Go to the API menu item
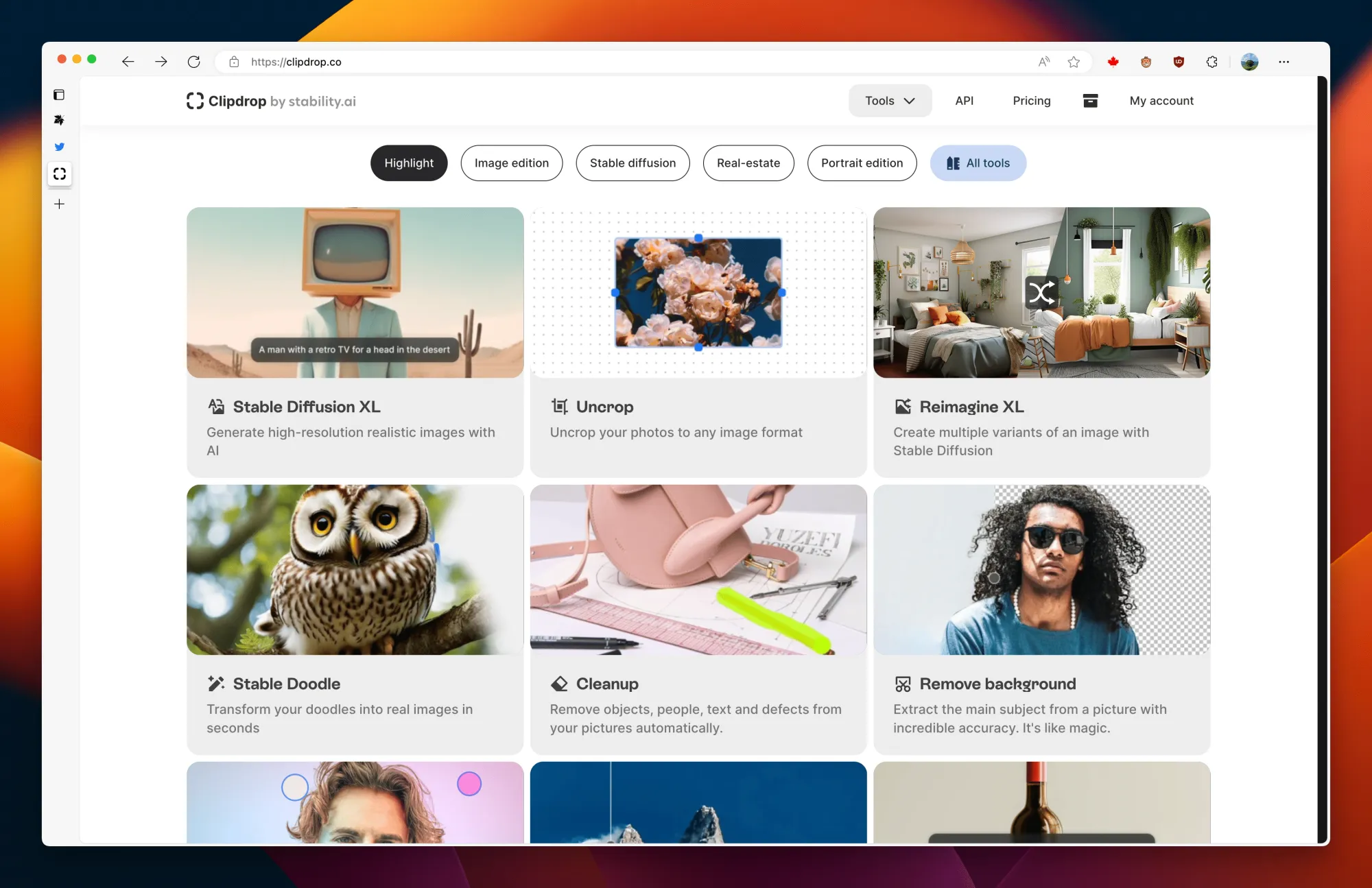The height and width of the screenshot is (888, 1372). point(964,101)
